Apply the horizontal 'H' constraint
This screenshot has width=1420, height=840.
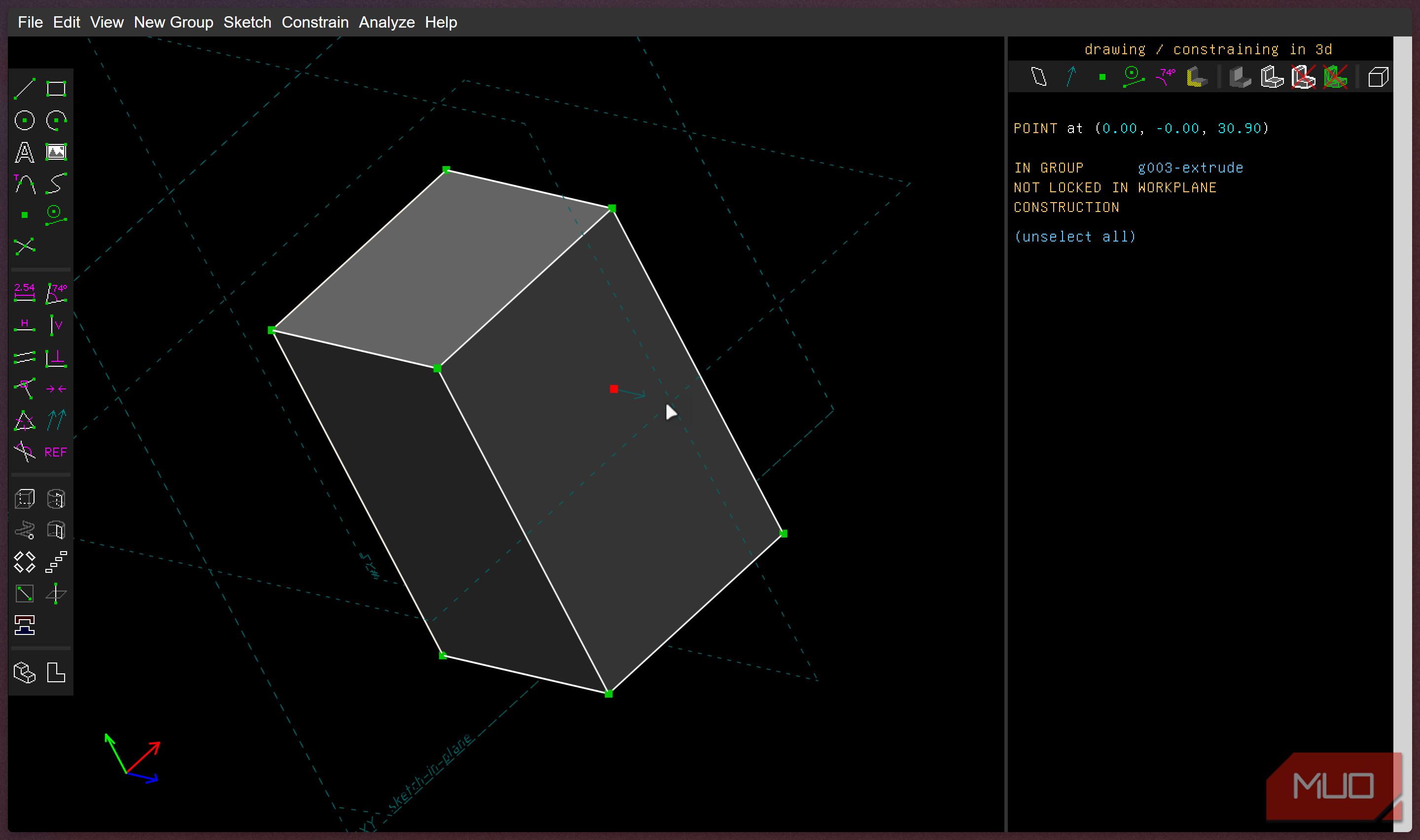(24, 325)
